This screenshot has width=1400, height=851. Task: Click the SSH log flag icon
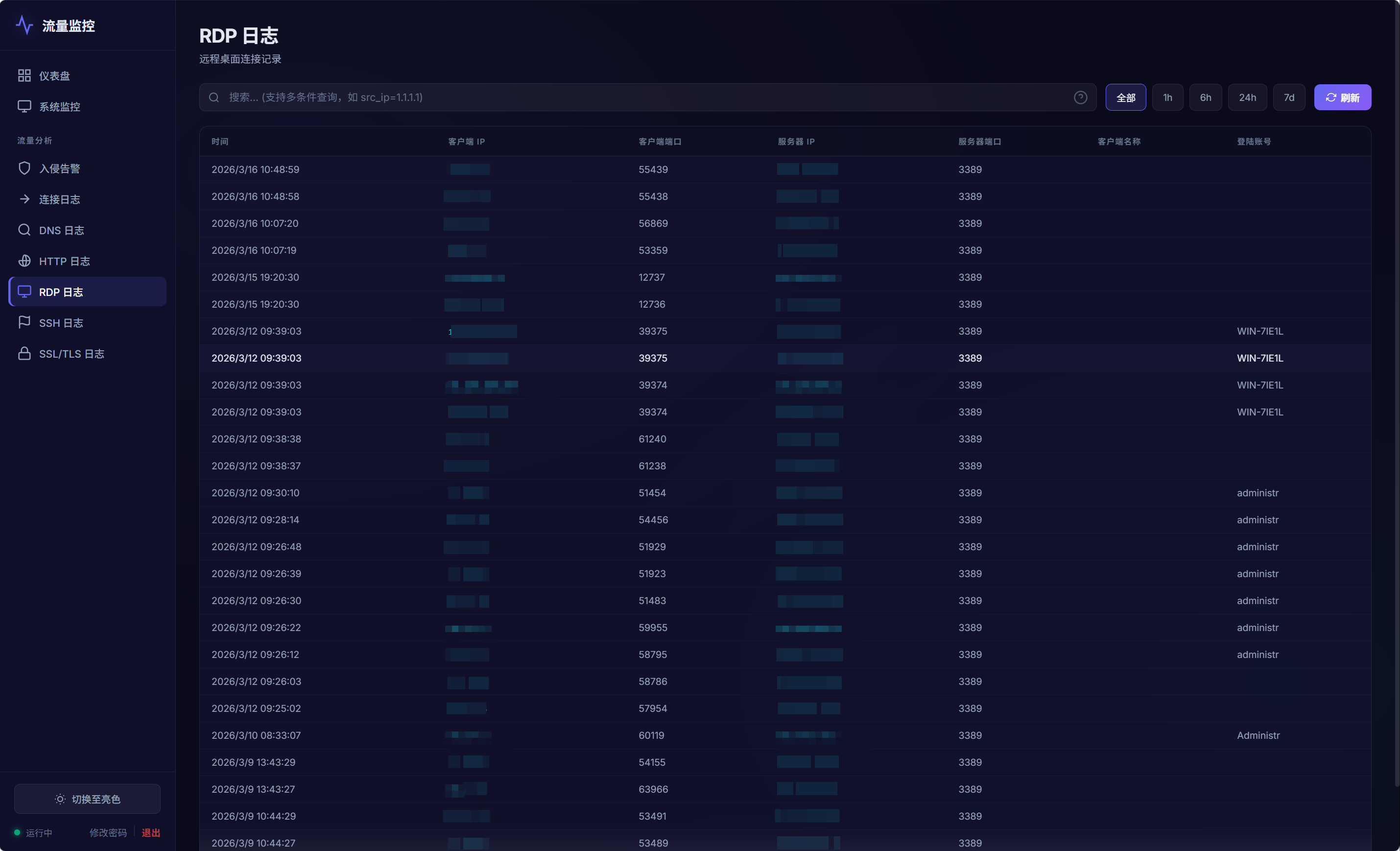[24, 322]
